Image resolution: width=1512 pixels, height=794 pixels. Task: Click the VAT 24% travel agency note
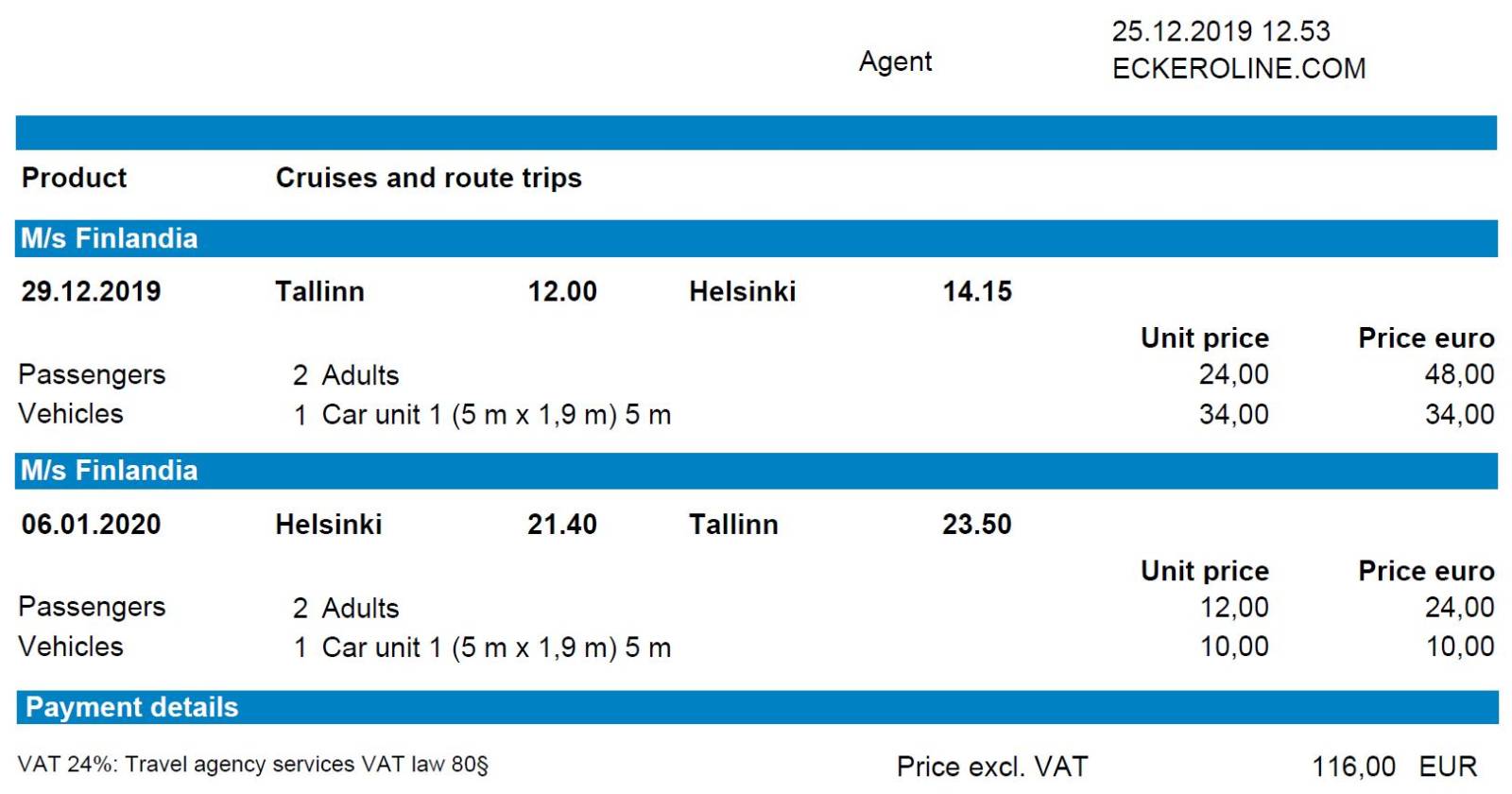coord(253,764)
